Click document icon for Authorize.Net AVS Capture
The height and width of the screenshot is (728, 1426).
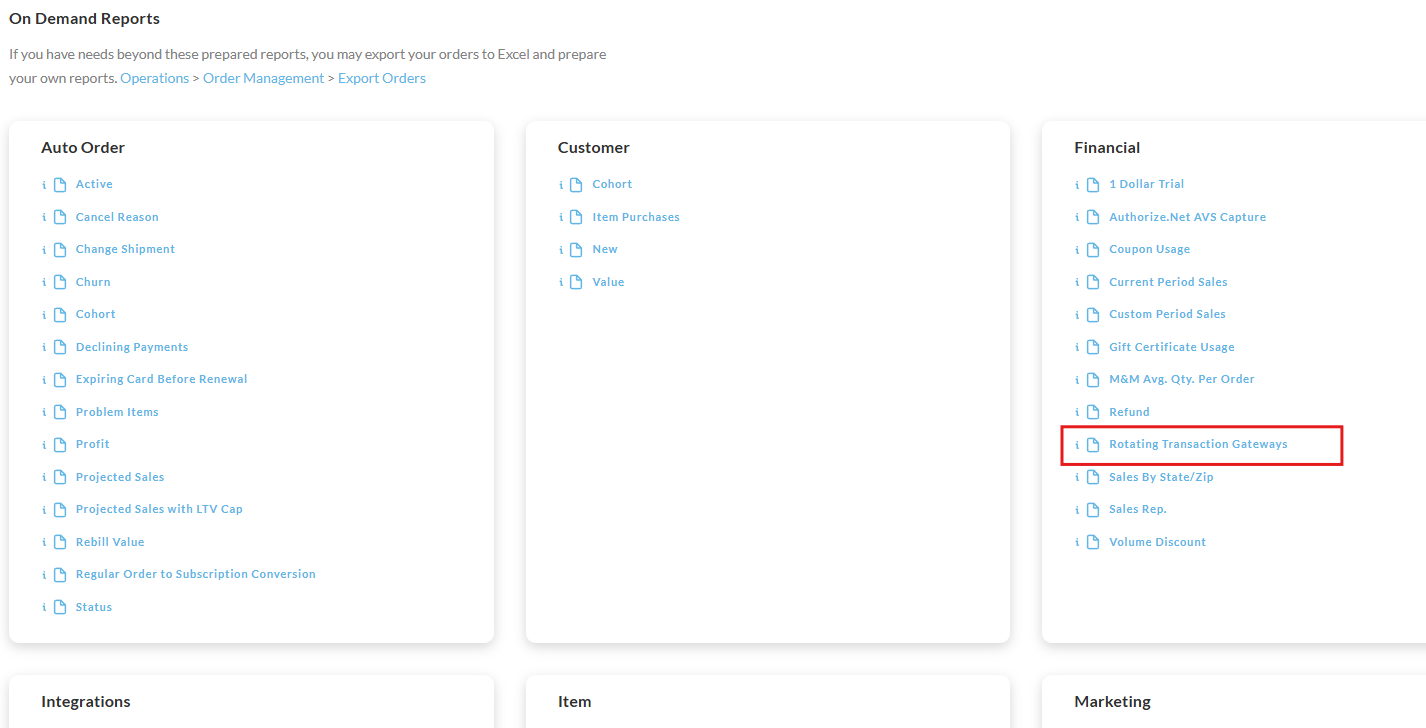(1093, 217)
